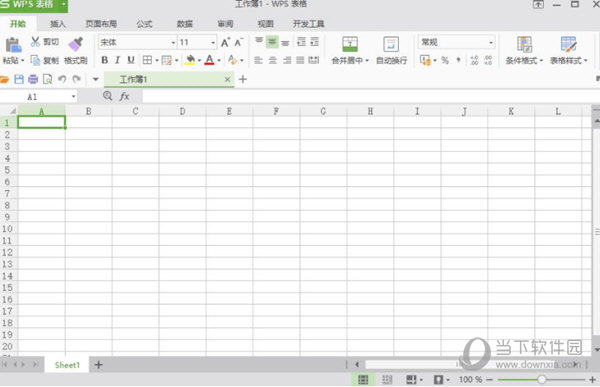The height and width of the screenshot is (387, 600).
Task: Open the fill color dropdown arrow
Action: pyautogui.click(x=199, y=60)
